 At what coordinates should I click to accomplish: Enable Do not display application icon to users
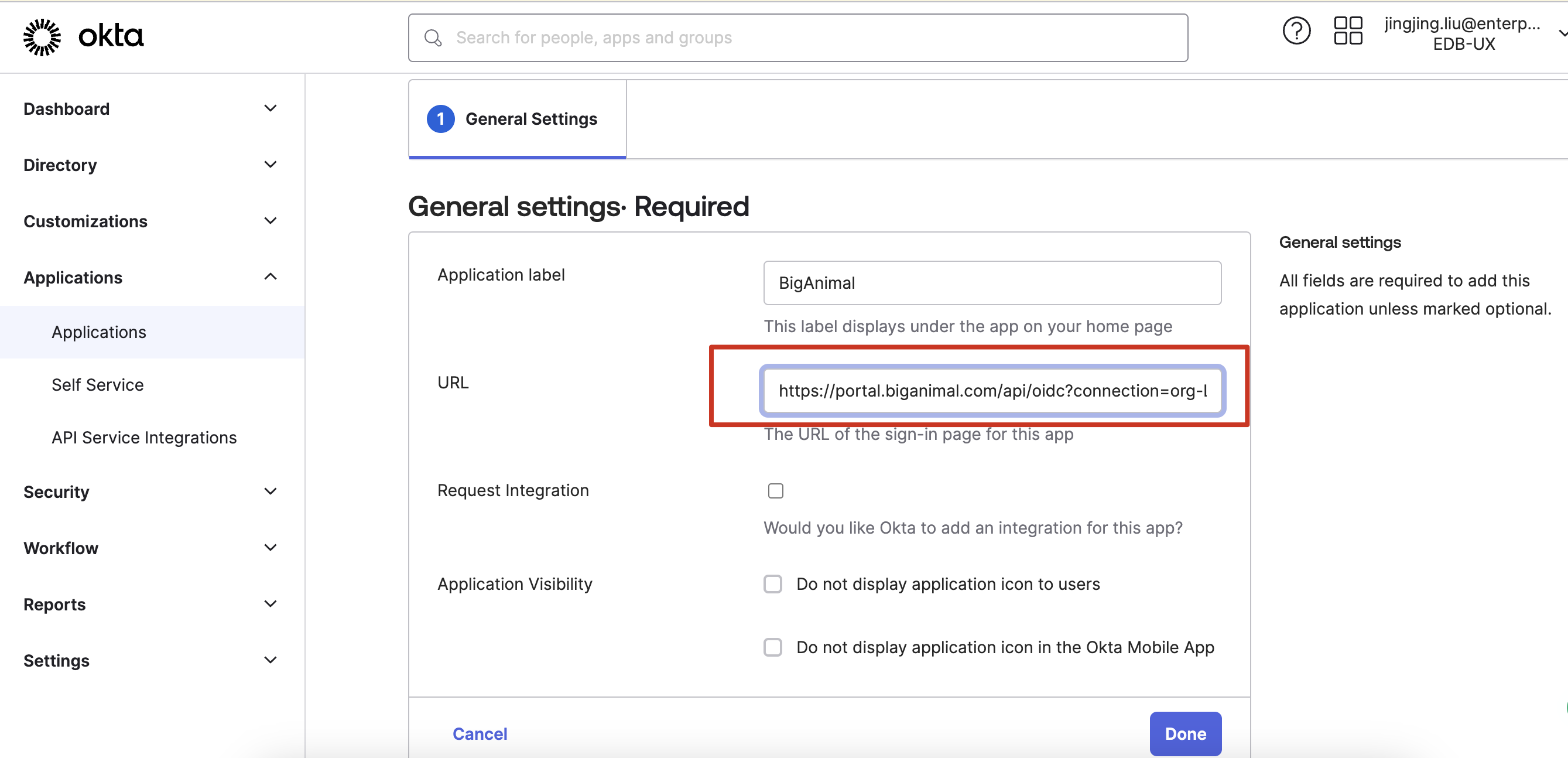point(773,584)
